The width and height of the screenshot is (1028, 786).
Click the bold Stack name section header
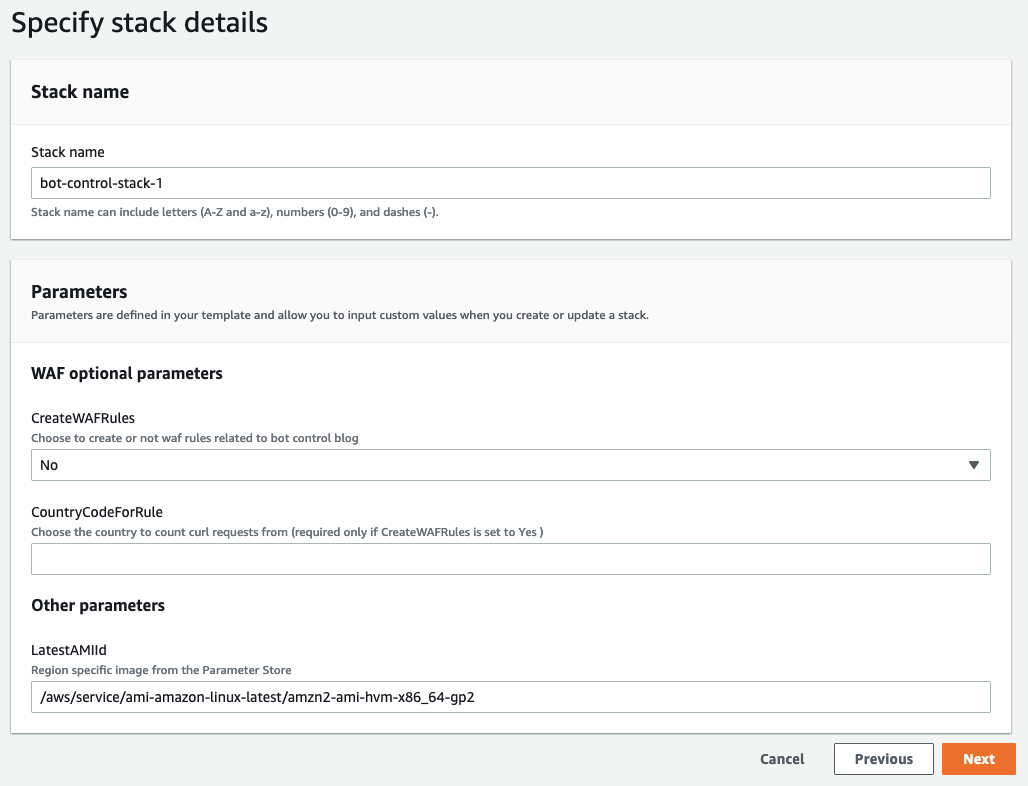pyautogui.click(x=80, y=92)
